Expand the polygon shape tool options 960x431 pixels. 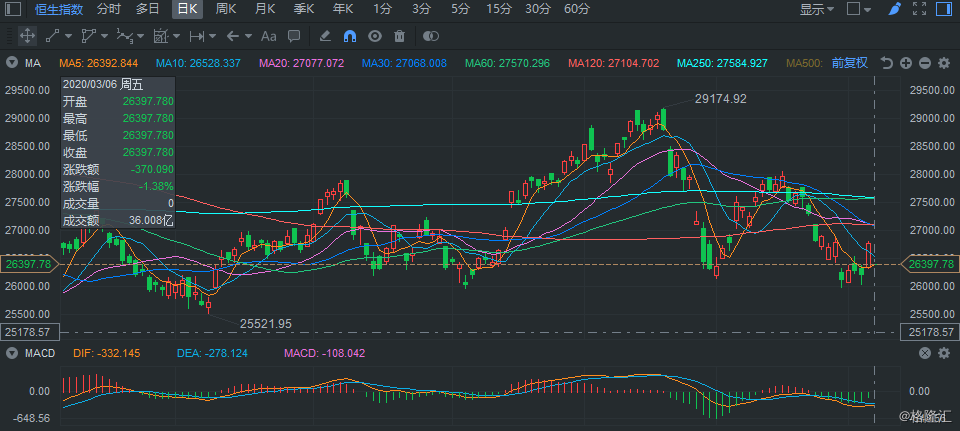[104, 36]
